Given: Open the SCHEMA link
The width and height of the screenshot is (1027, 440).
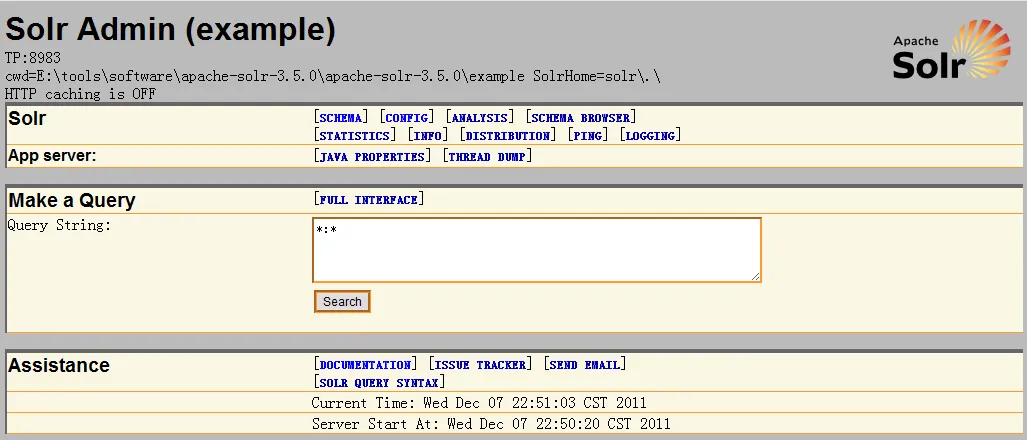Looking at the screenshot, I should click(341, 118).
